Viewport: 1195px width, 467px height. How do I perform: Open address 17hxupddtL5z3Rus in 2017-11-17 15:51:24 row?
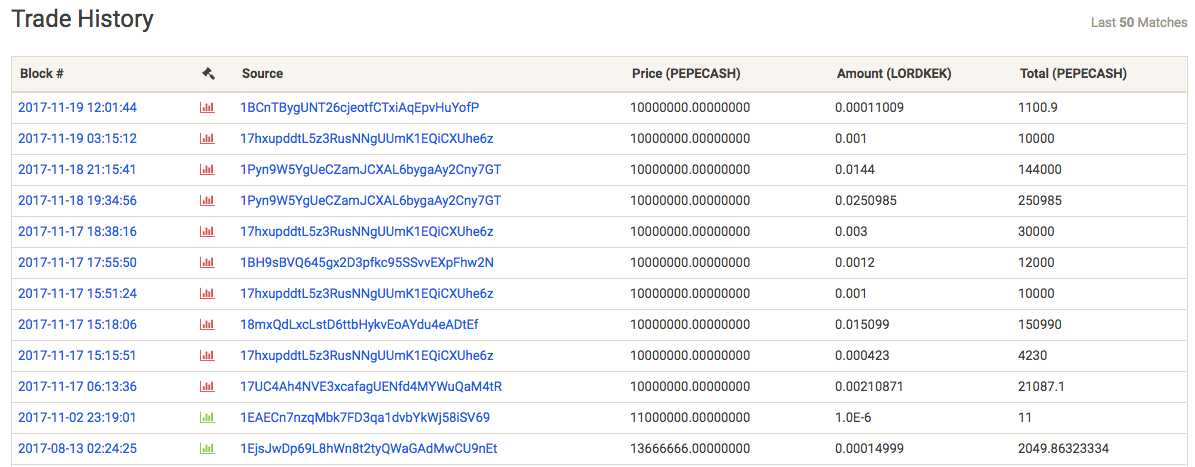pos(367,293)
